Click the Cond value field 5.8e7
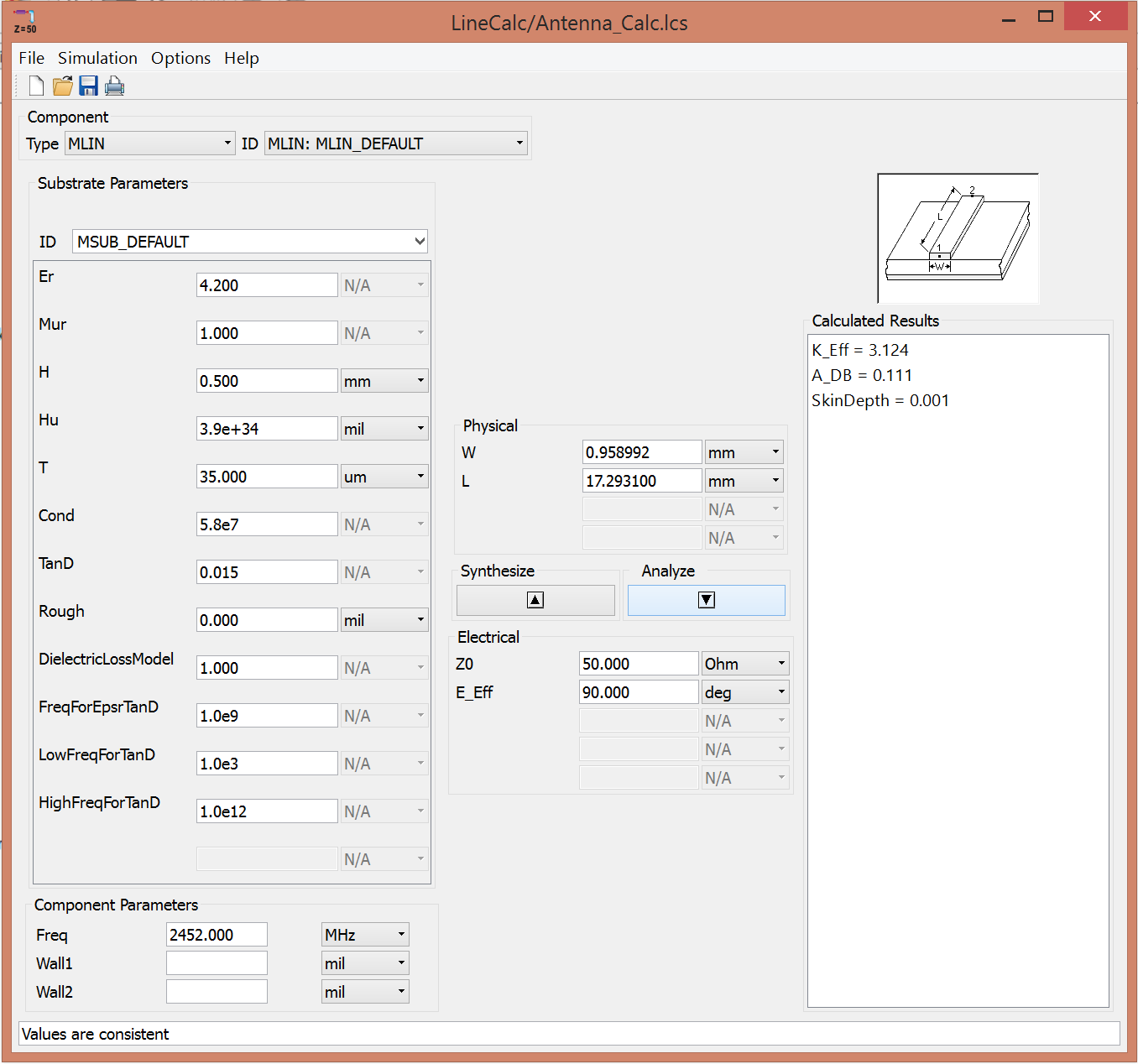Image resolution: width=1138 pixels, height=1064 pixels. [x=267, y=524]
